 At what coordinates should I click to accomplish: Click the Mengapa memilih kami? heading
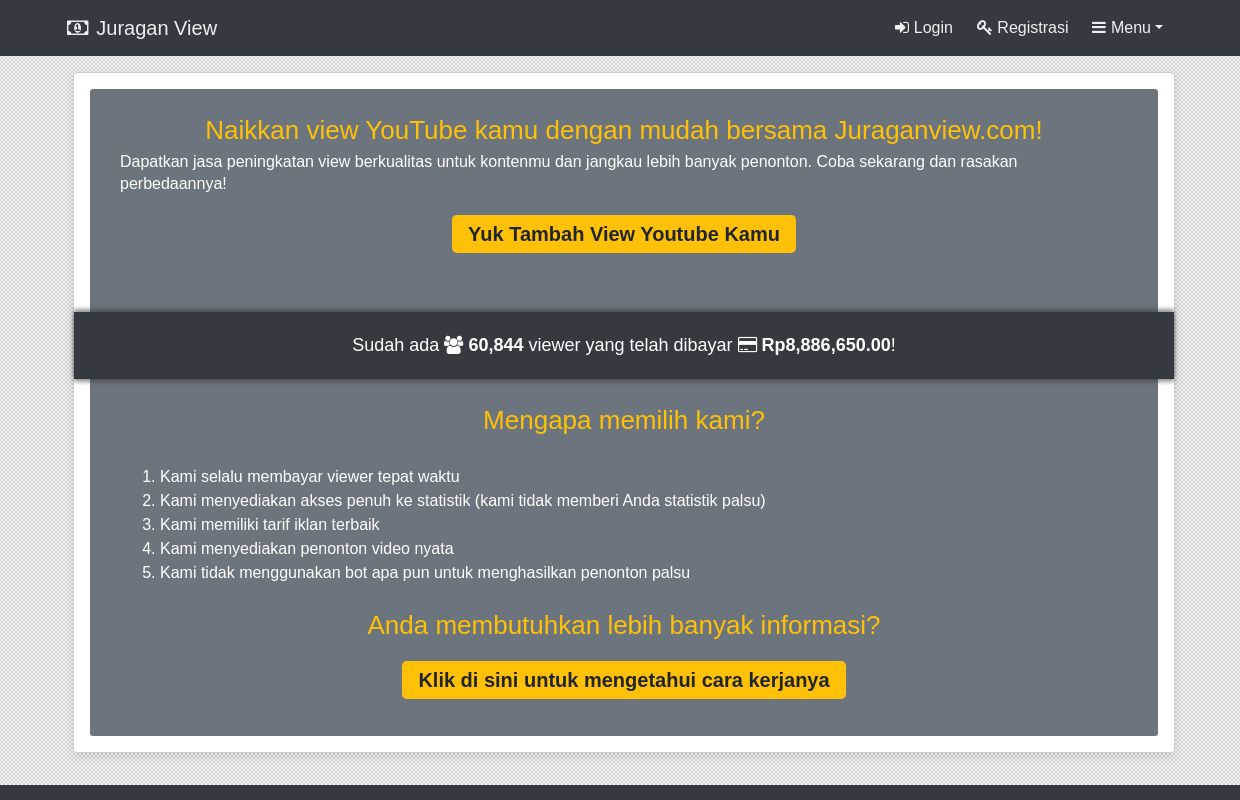pos(623,420)
